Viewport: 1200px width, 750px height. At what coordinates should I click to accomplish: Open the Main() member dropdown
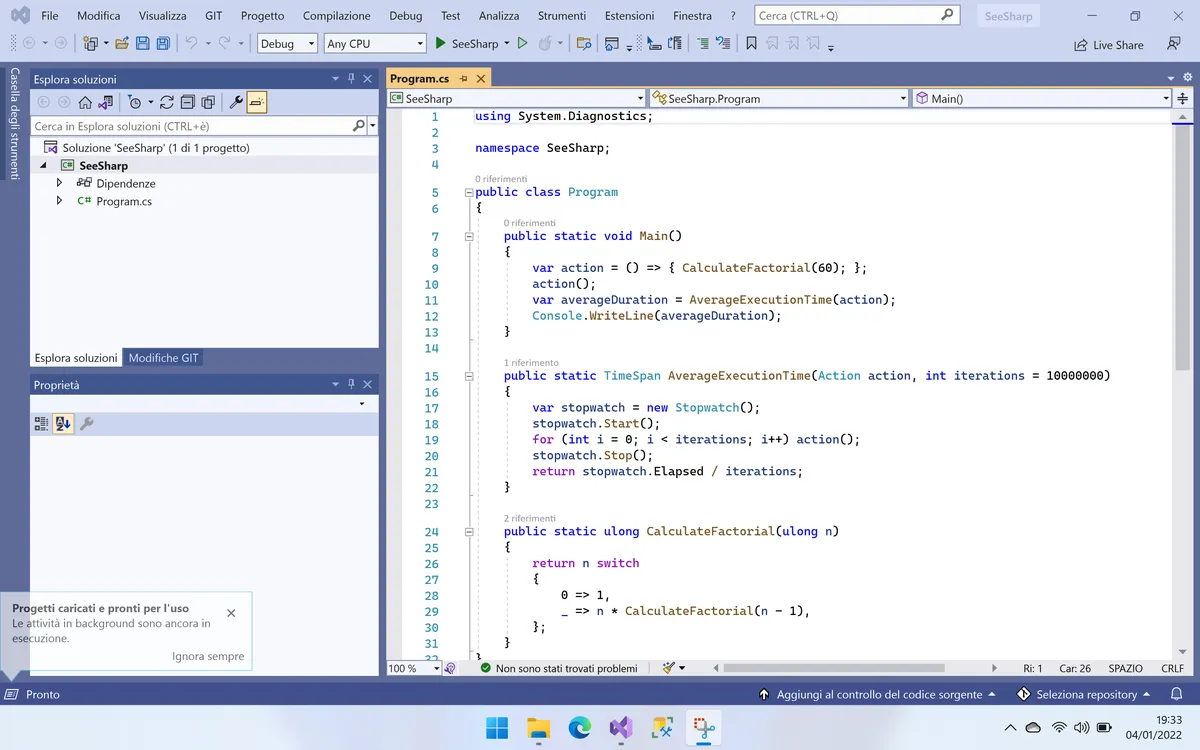1041,98
